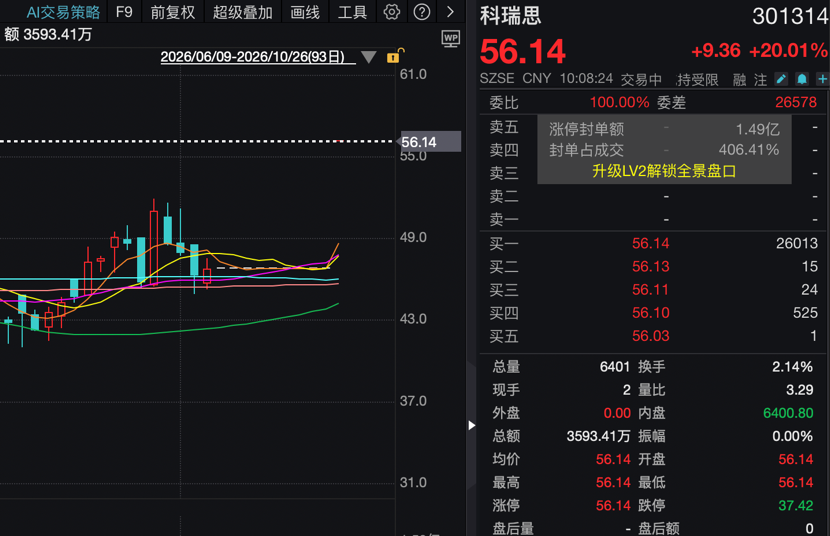Click 买四 price 56.10
This screenshot has width=830, height=536.
coord(651,313)
